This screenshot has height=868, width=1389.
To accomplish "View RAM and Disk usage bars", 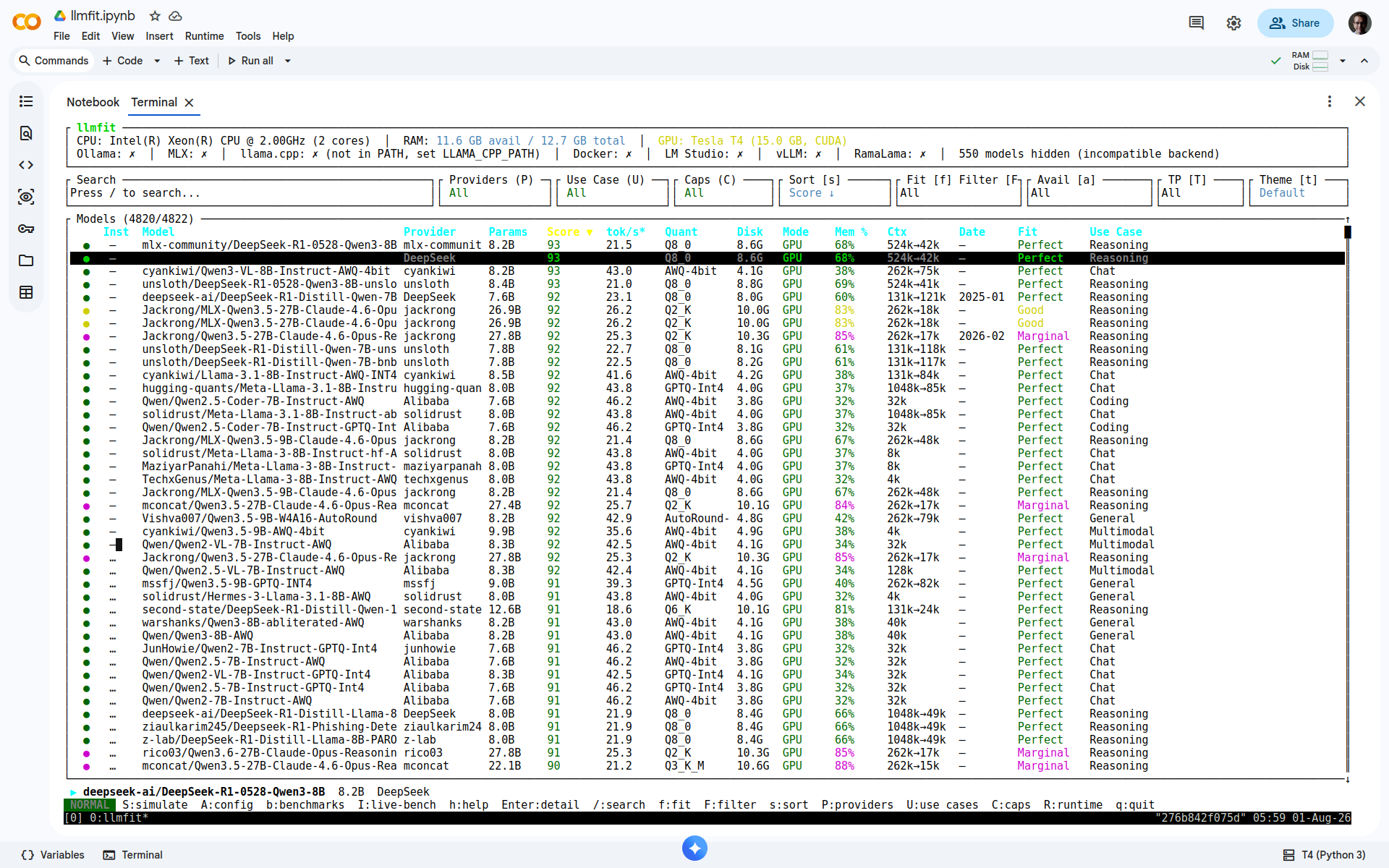I will tap(1310, 61).
